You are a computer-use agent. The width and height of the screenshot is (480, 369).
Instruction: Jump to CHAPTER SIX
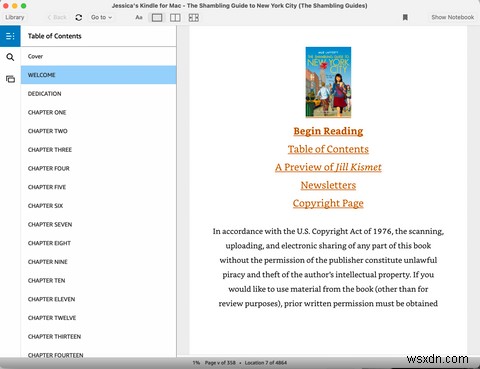pos(98,206)
